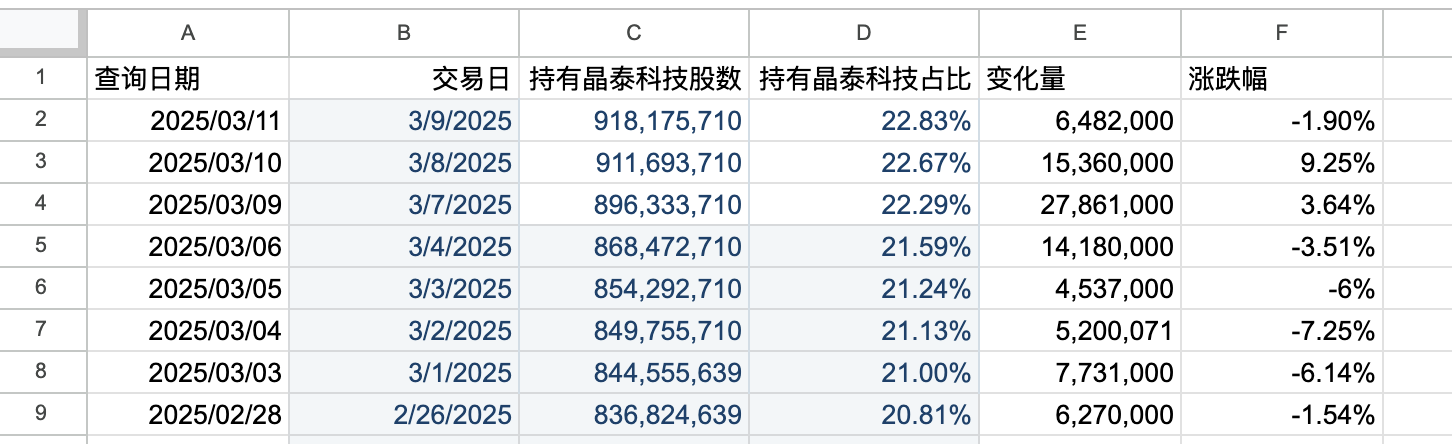Select price change cell 9.25%
This screenshot has height=444, width=1452.
coord(1282,162)
